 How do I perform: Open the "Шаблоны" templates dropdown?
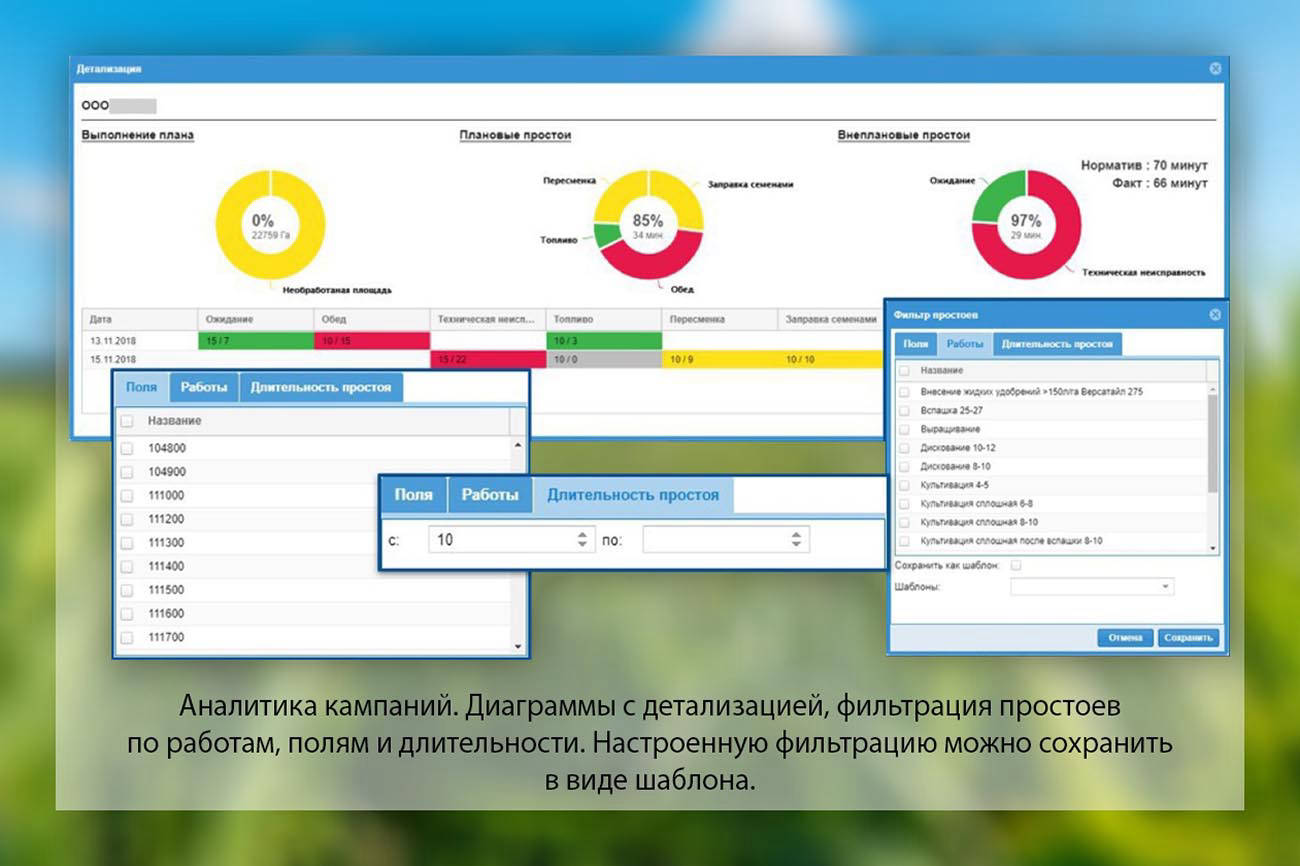(x=1165, y=585)
